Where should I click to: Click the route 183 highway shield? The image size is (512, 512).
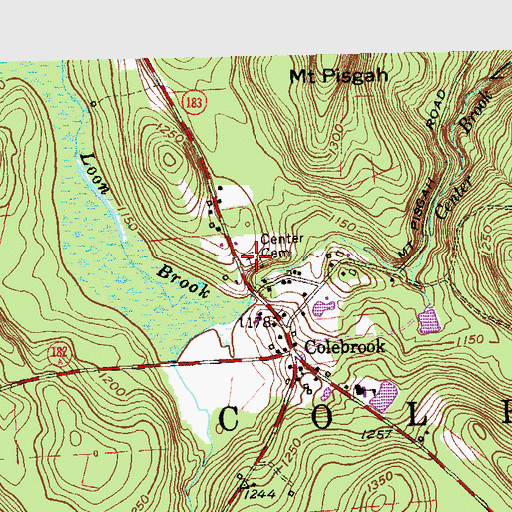click(x=194, y=102)
